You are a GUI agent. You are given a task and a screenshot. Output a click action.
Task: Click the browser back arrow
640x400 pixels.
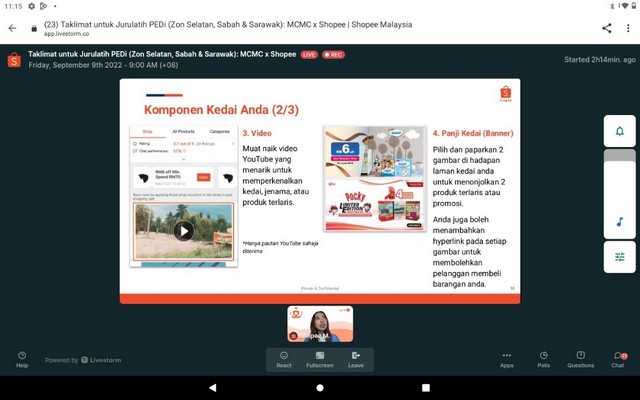coord(13,28)
